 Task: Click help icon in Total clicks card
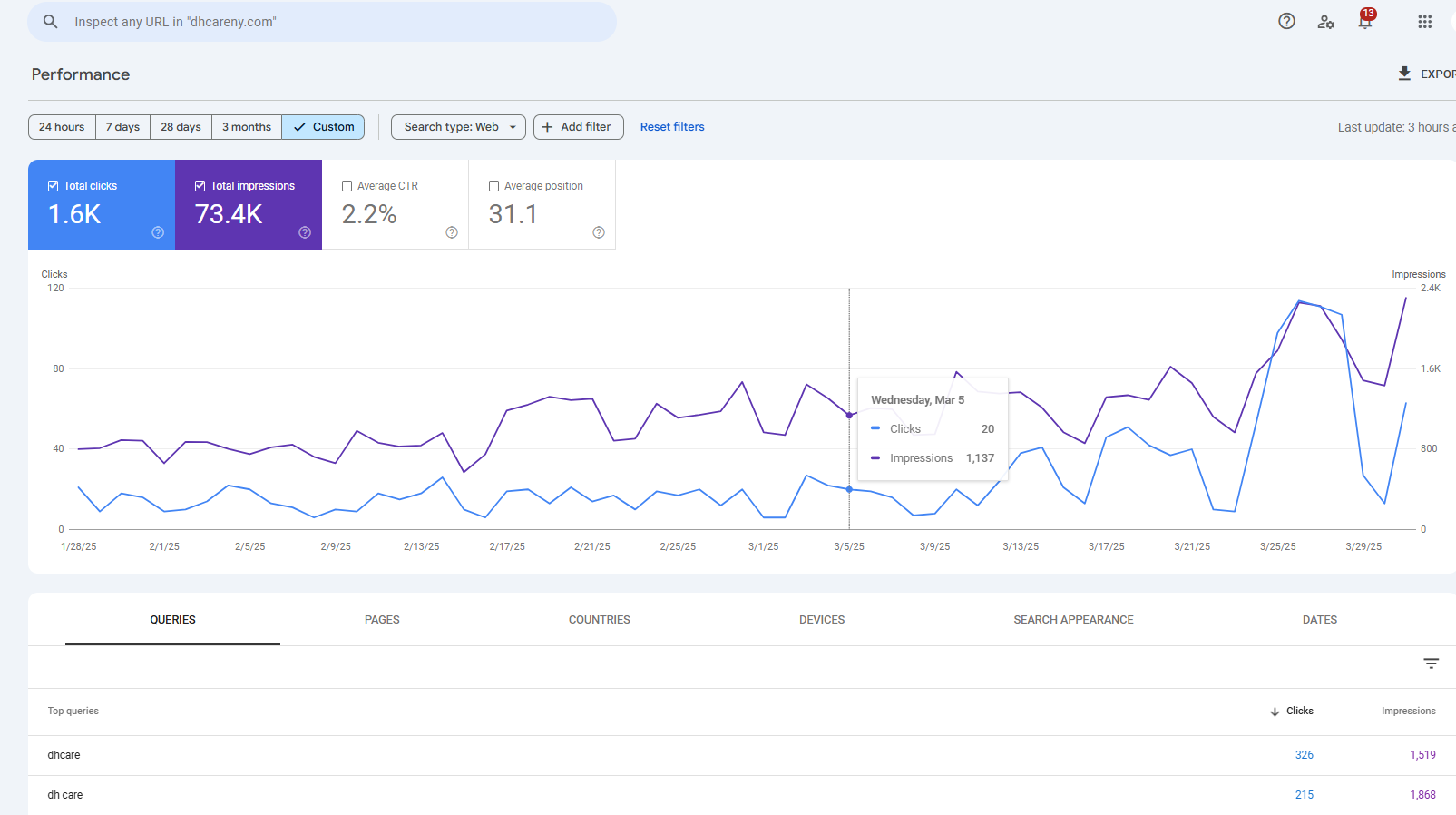[x=158, y=232]
